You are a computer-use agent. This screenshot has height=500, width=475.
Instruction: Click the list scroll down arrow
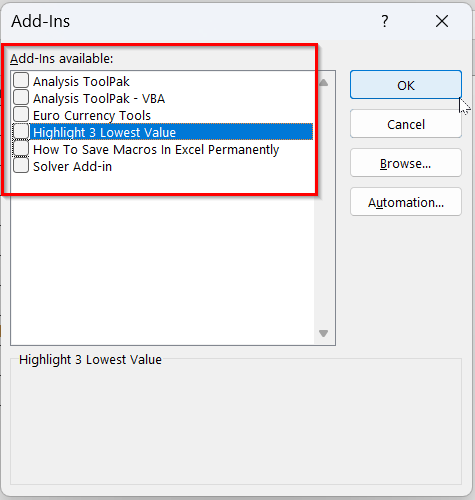coord(323,333)
